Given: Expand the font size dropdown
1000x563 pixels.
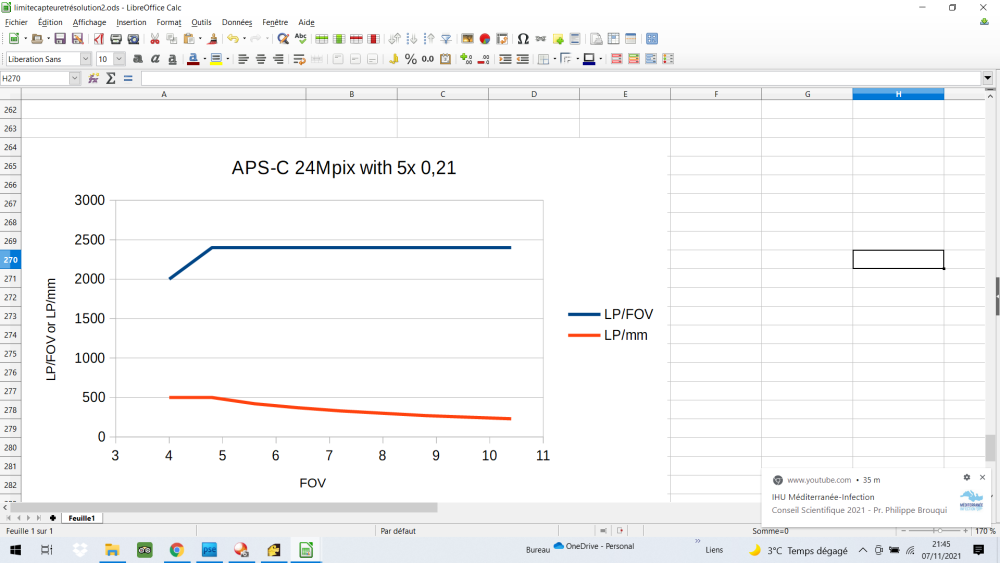Looking at the screenshot, I should [119, 59].
